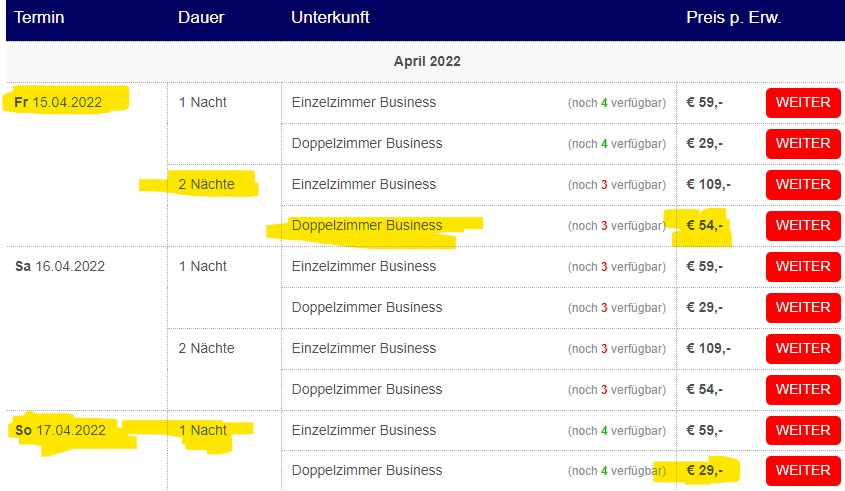Click WEITER for Saturday 1 Nacht Doppelzimmer €29
Screen dimensions: 845x491
click(803, 307)
